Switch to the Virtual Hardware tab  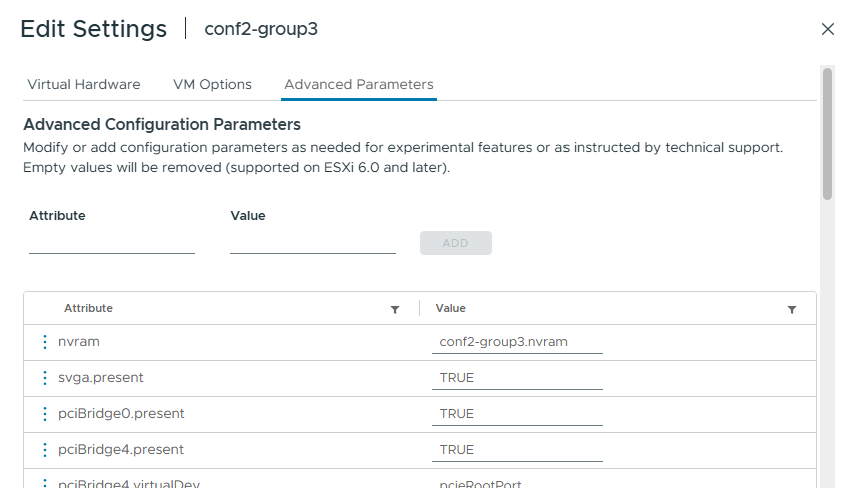click(84, 85)
